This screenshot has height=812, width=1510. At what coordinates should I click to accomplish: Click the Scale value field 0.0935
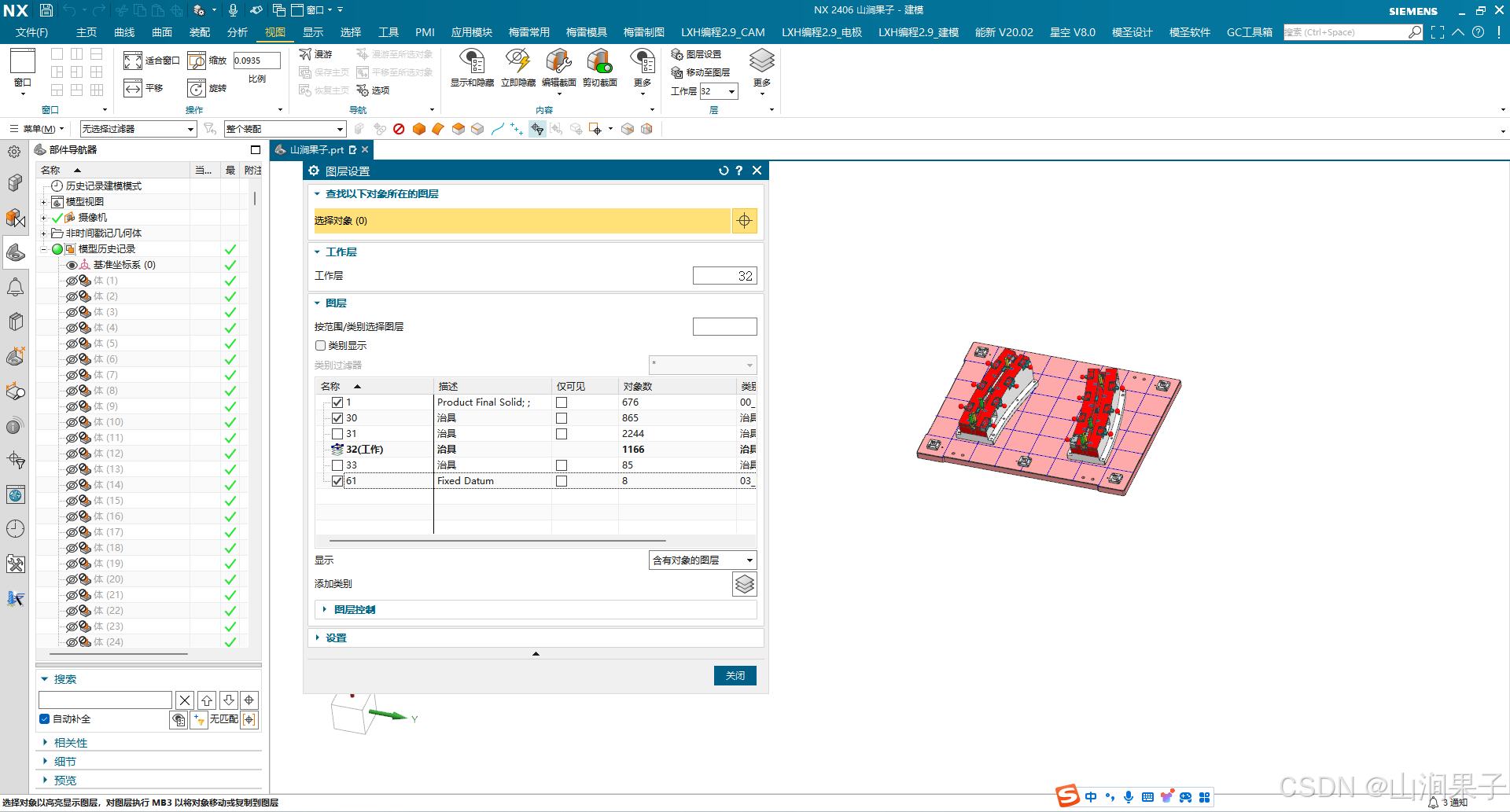[256, 61]
